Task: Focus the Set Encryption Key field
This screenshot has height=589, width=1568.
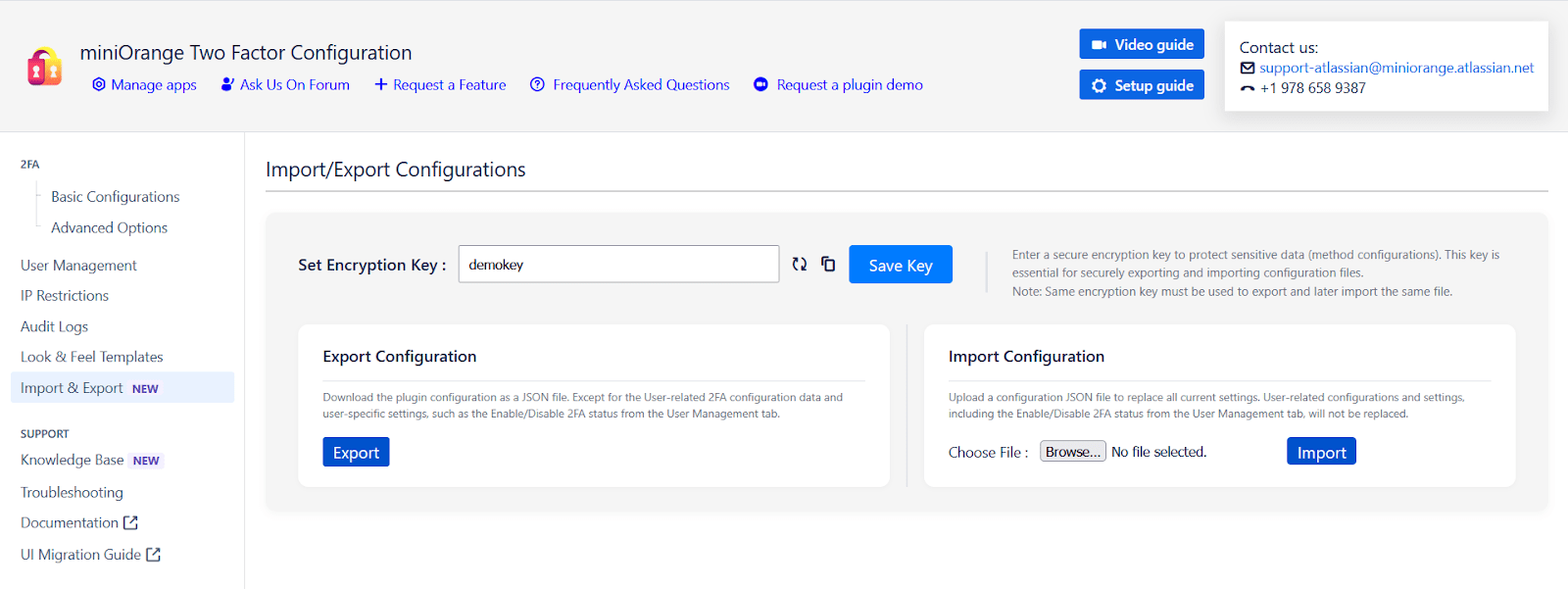Action: point(619,264)
